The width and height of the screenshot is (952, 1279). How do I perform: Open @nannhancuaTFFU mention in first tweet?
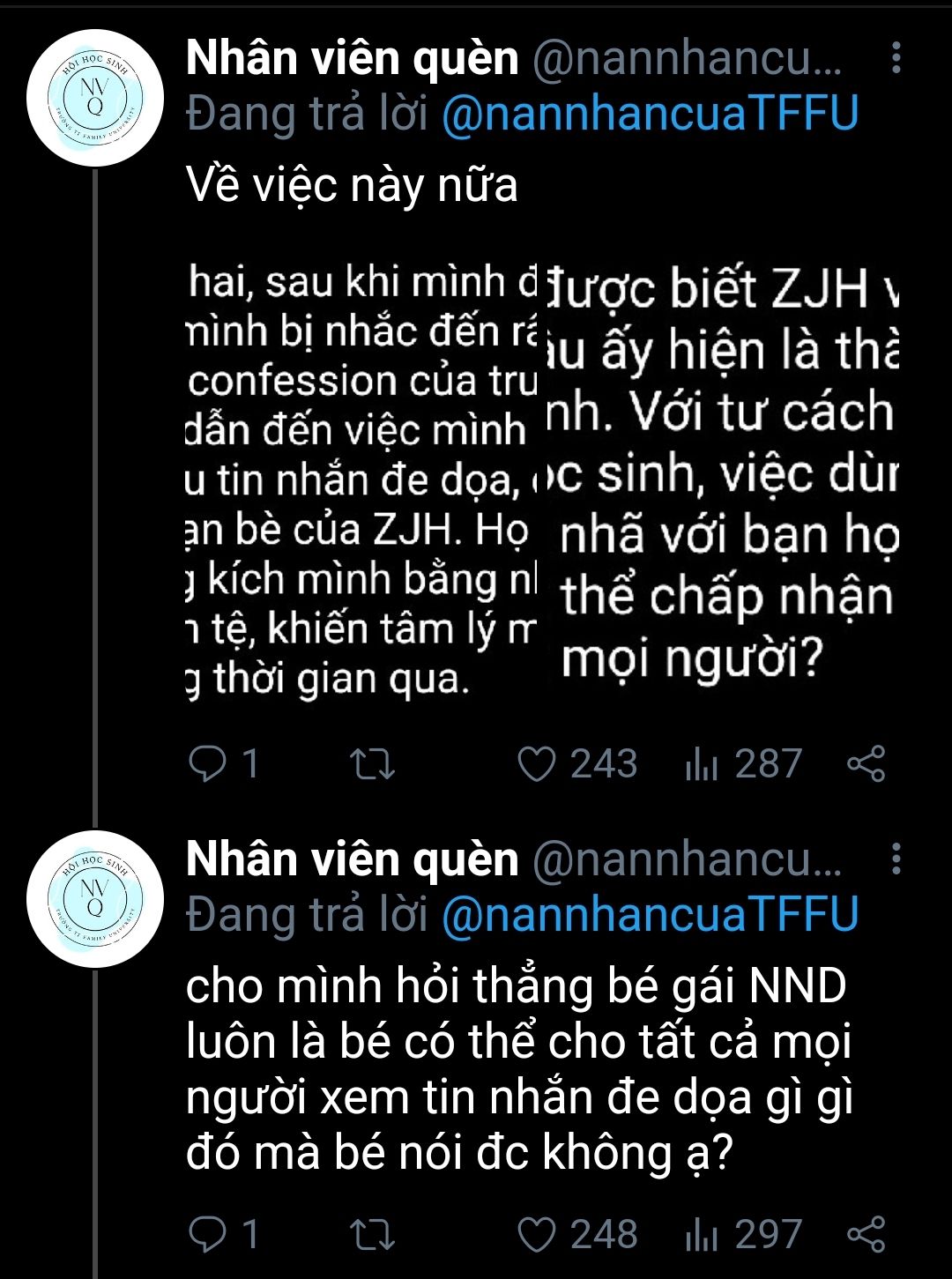(650, 115)
